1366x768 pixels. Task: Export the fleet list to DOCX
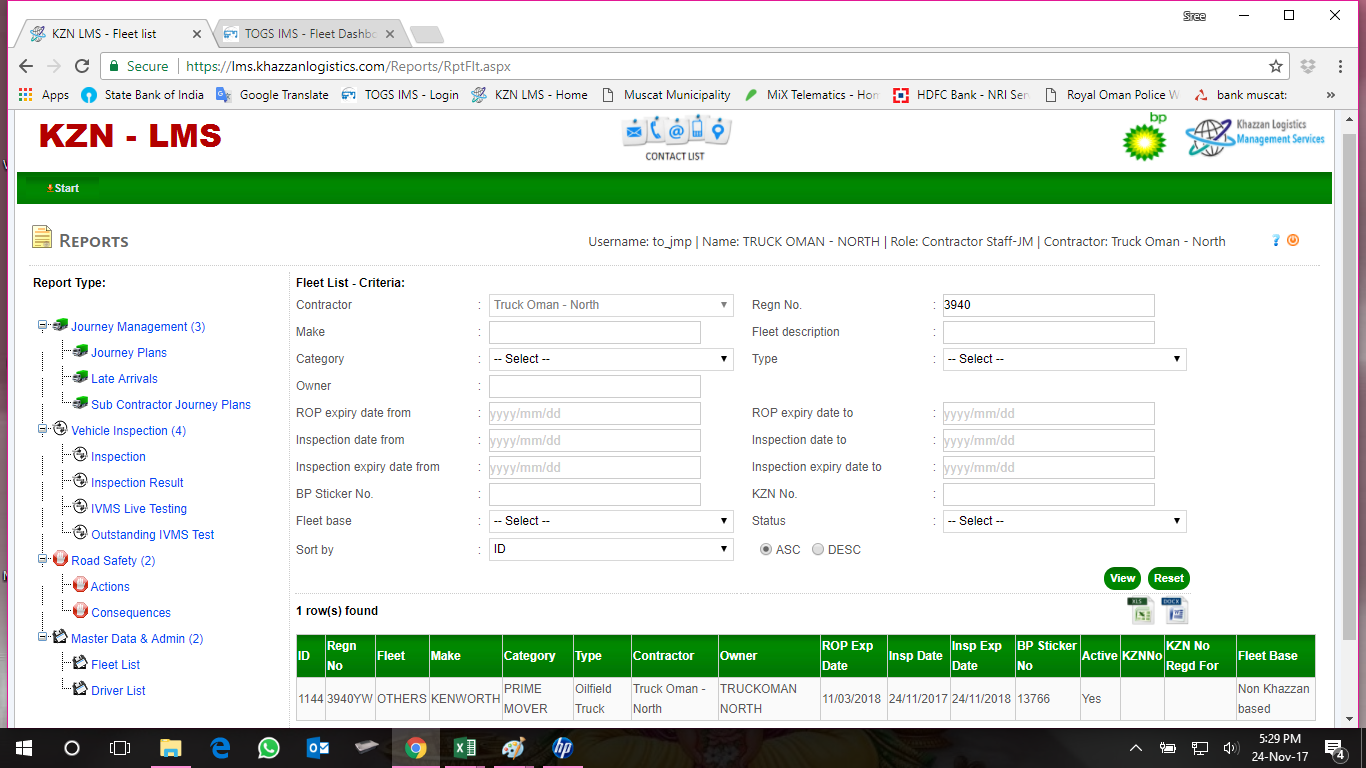point(1174,611)
